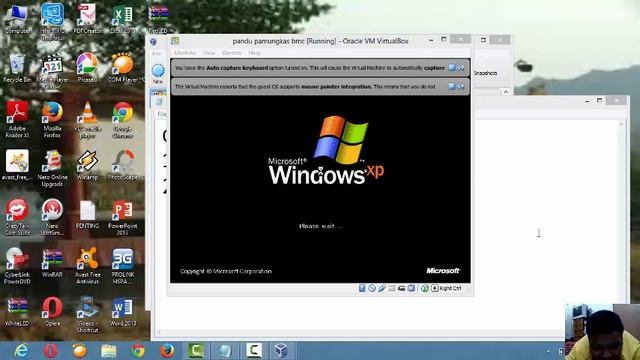The height and width of the screenshot is (360, 640).
Task: Select the CyberLink PowerDVD desktop icon
Action: [17, 266]
